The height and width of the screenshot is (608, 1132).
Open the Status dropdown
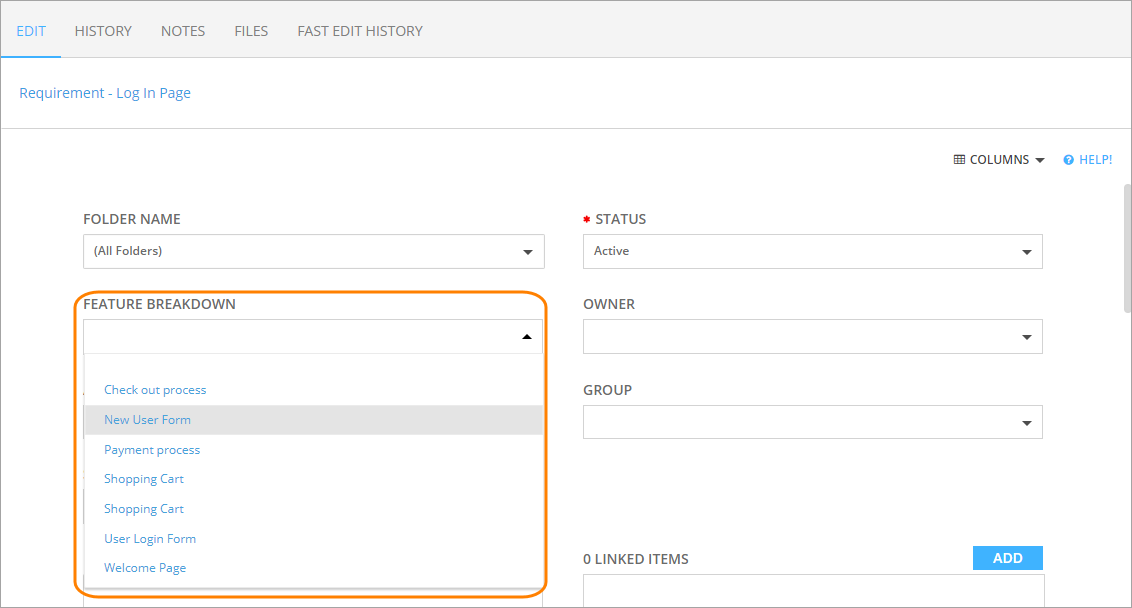(1026, 252)
